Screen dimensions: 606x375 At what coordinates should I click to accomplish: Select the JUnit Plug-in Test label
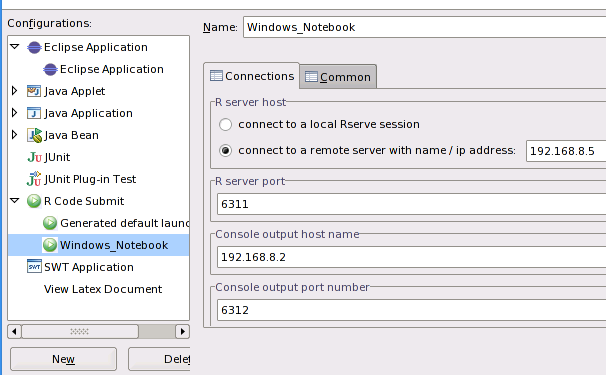(90, 179)
